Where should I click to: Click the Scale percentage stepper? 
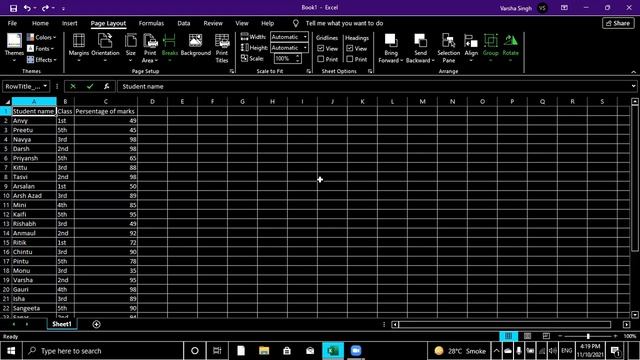(x=298, y=59)
